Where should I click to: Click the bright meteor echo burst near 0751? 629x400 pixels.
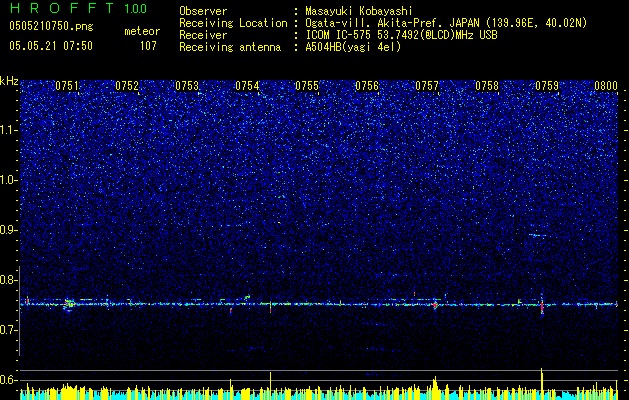[69, 305]
